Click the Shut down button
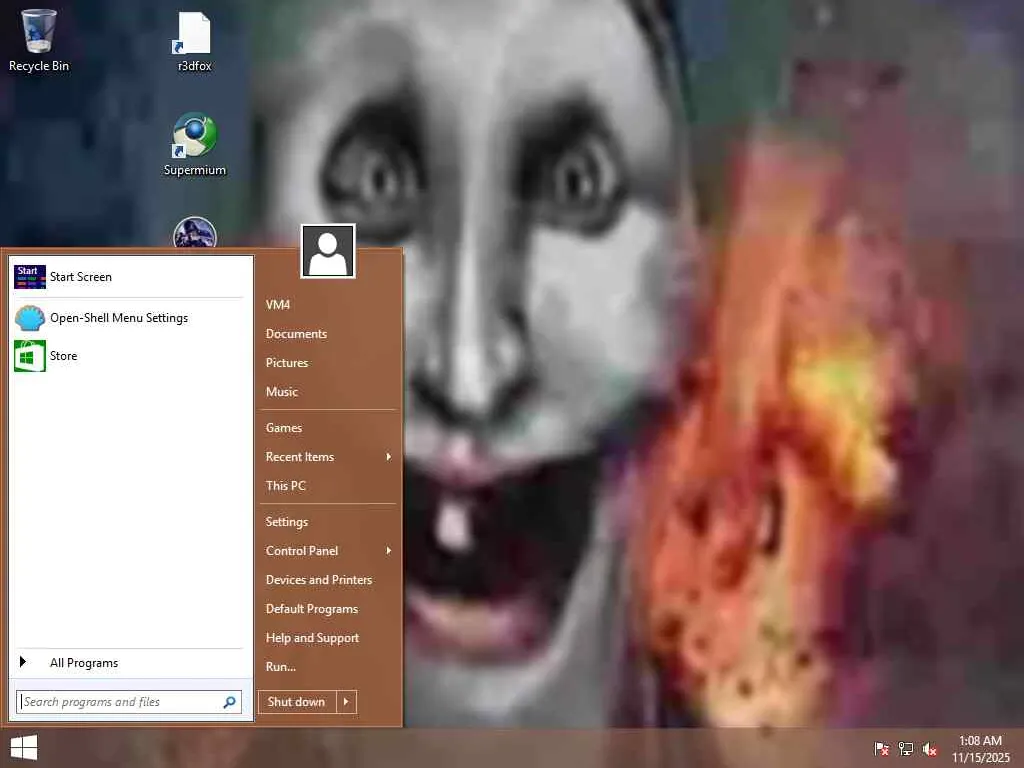 tap(297, 702)
